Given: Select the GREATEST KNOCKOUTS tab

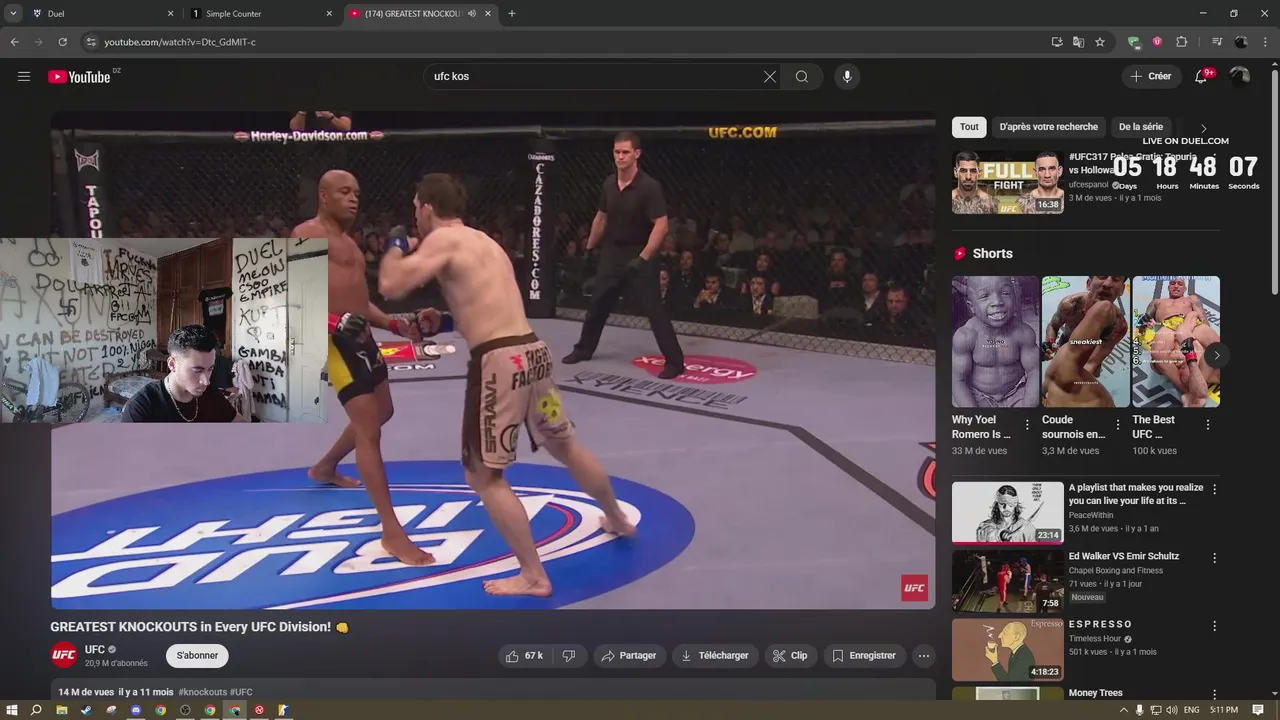Looking at the screenshot, I should pos(420,14).
